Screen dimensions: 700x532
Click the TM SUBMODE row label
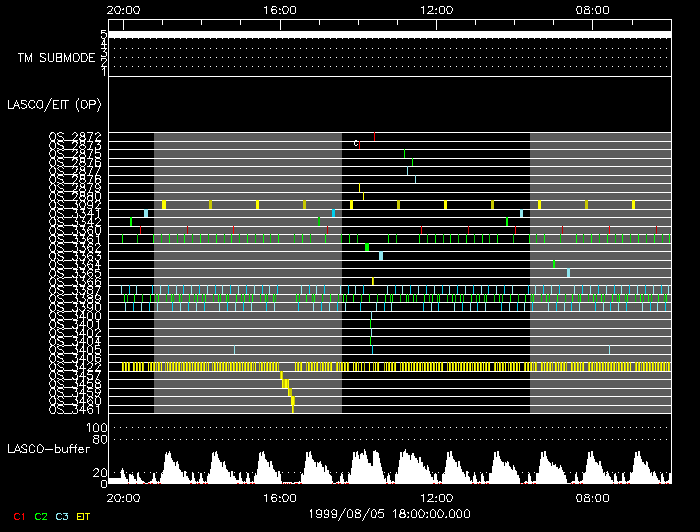56,58
